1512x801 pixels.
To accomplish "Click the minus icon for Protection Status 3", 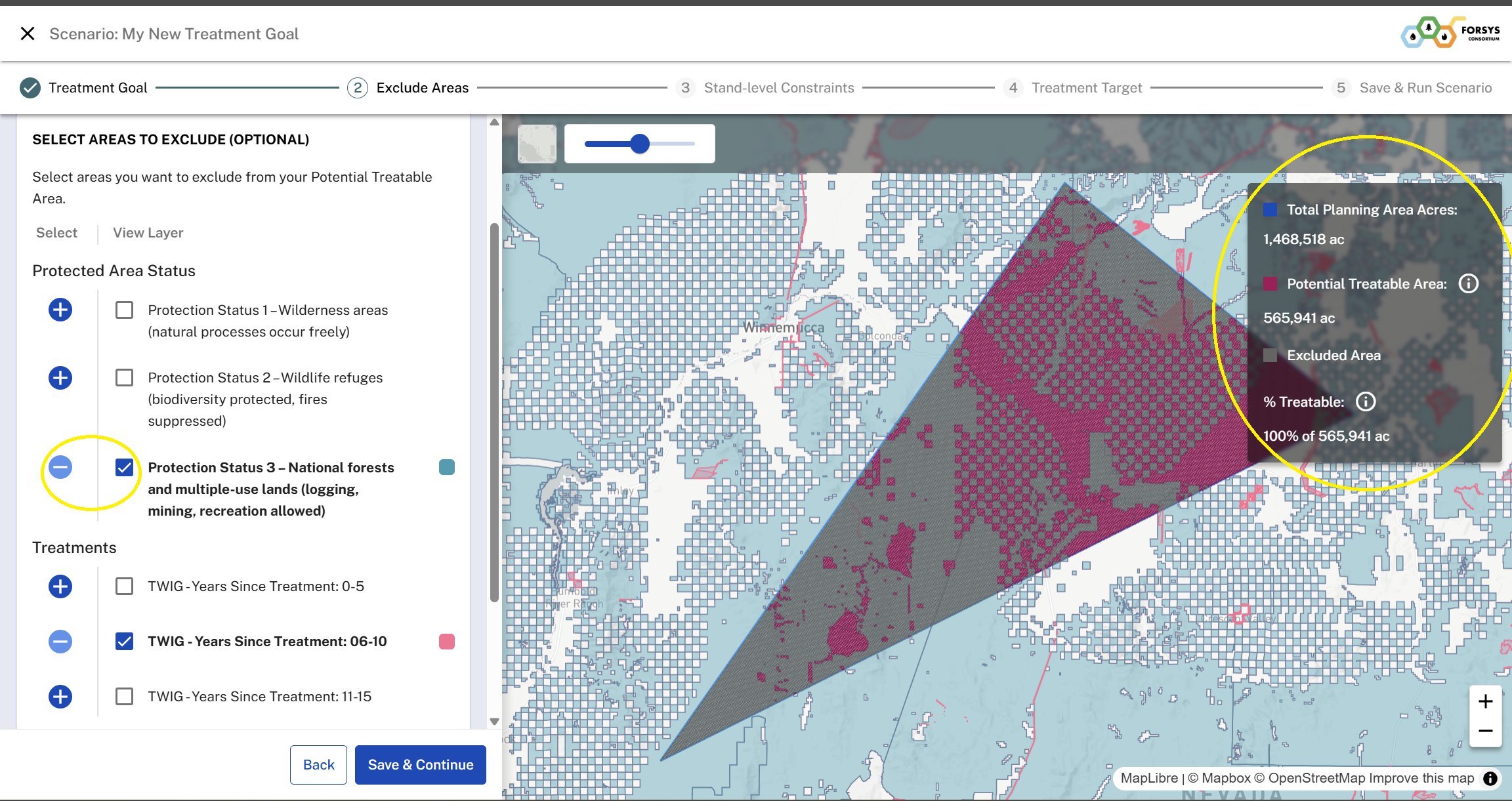I will pyautogui.click(x=60, y=467).
